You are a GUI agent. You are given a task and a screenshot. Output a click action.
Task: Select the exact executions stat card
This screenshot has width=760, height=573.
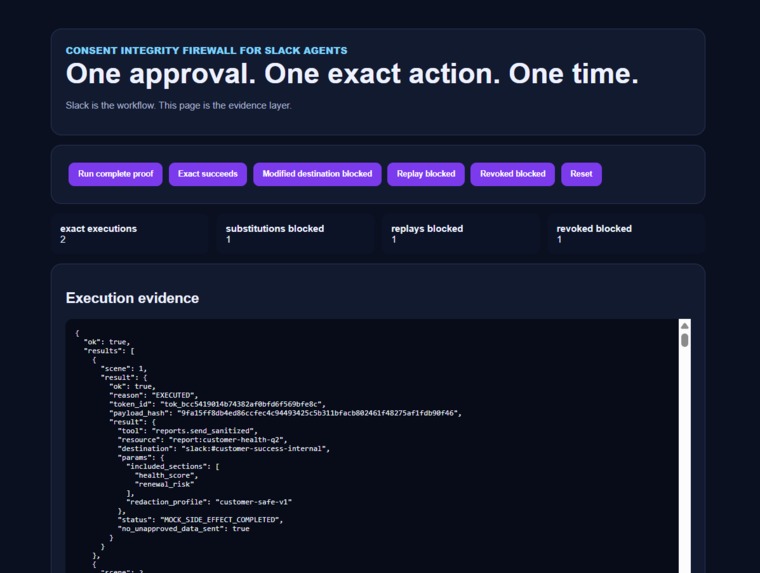pyautogui.click(x=130, y=234)
